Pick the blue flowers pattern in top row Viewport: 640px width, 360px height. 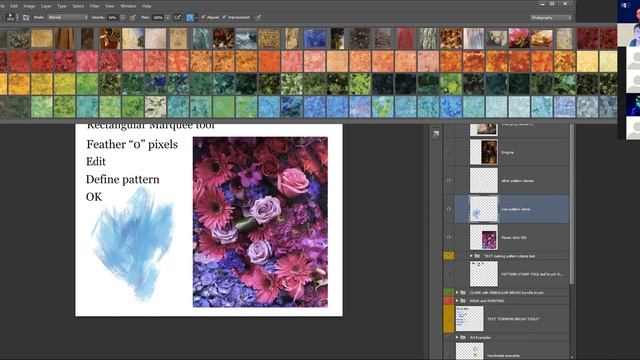pos(315,39)
